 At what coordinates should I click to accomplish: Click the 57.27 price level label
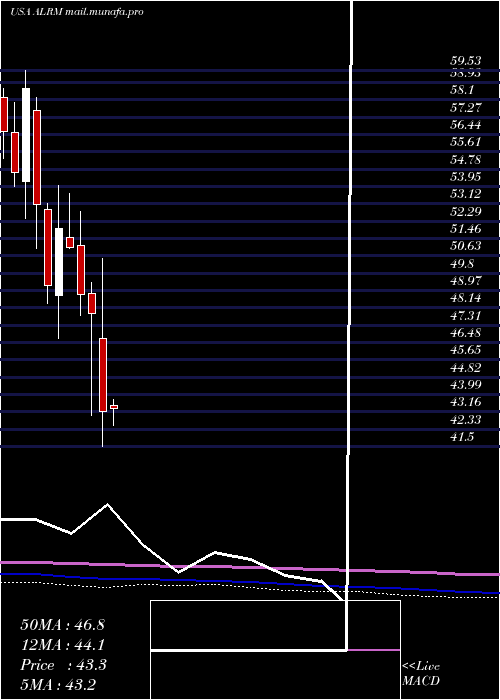[x=465, y=108]
